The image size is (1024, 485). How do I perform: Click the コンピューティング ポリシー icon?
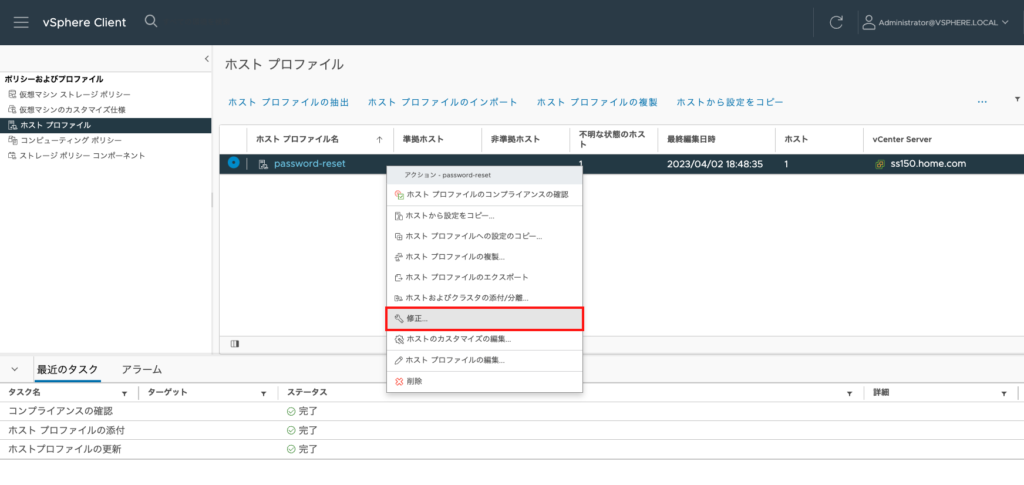[x=12, y=140]
